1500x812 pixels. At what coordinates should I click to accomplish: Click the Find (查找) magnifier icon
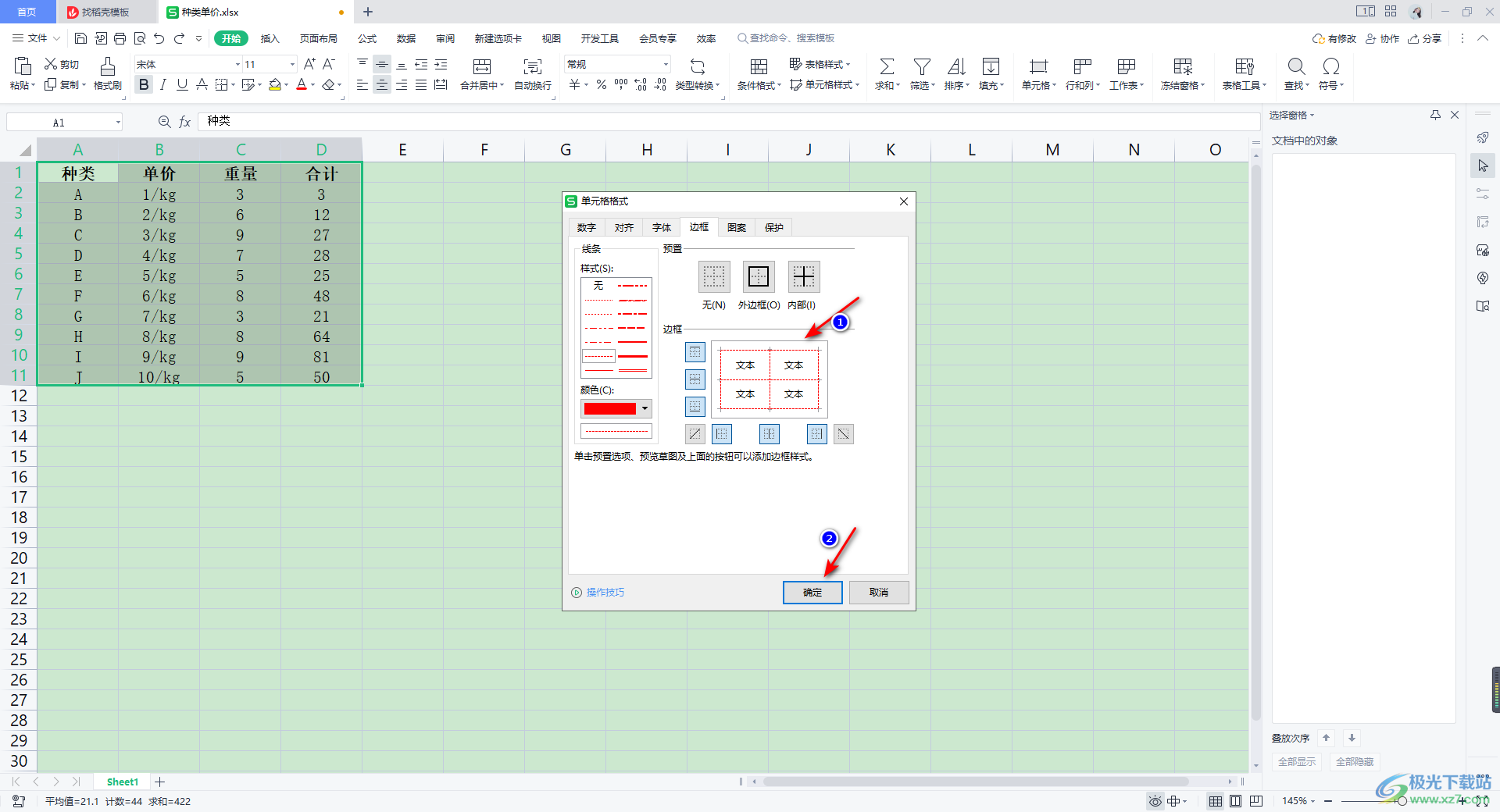coord(1296,66)
